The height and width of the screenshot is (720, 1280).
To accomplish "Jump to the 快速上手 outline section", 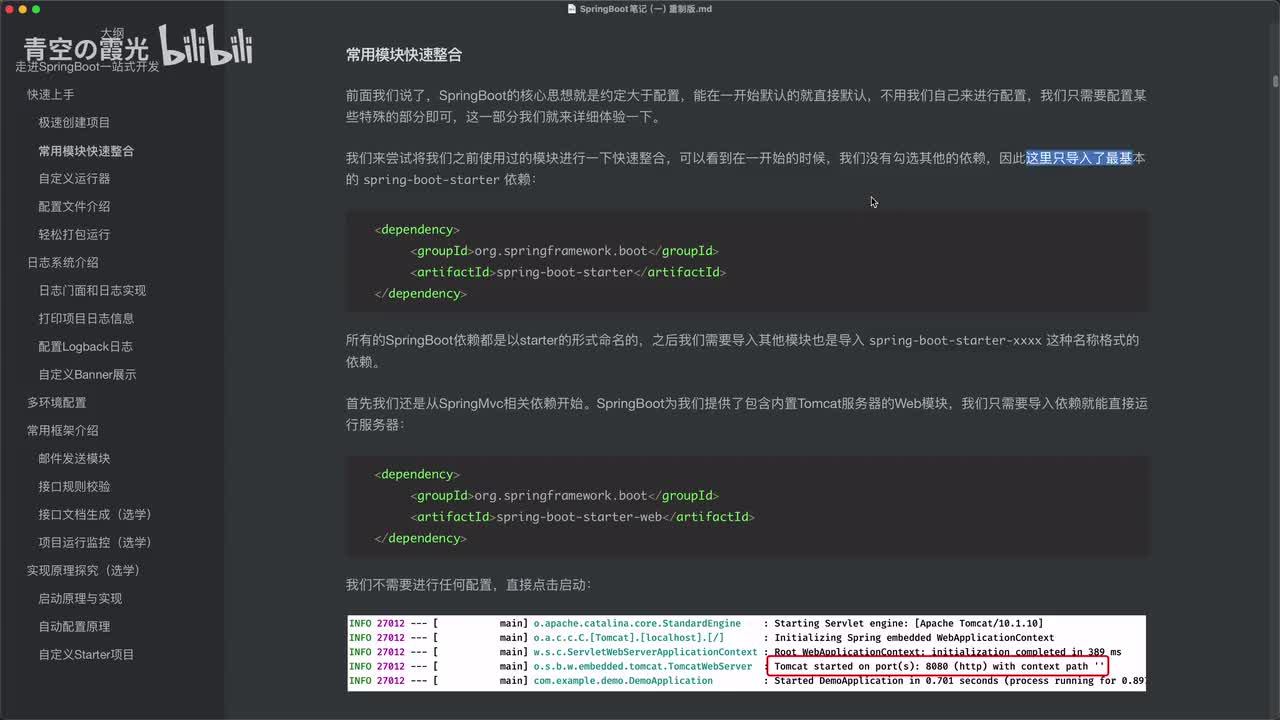I will click(51, 95).
